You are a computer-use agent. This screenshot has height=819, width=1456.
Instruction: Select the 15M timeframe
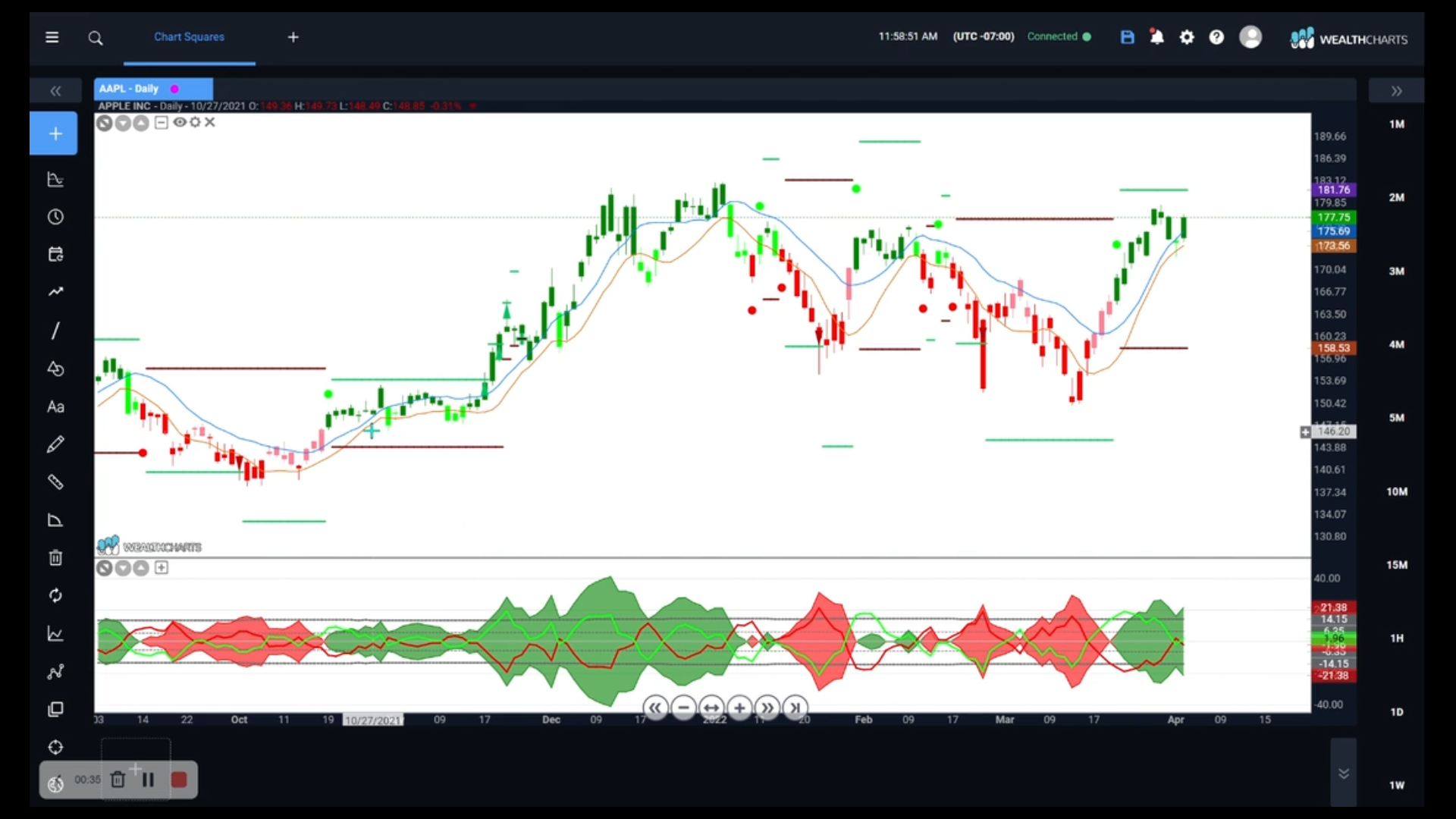(x=1397, y=565)
